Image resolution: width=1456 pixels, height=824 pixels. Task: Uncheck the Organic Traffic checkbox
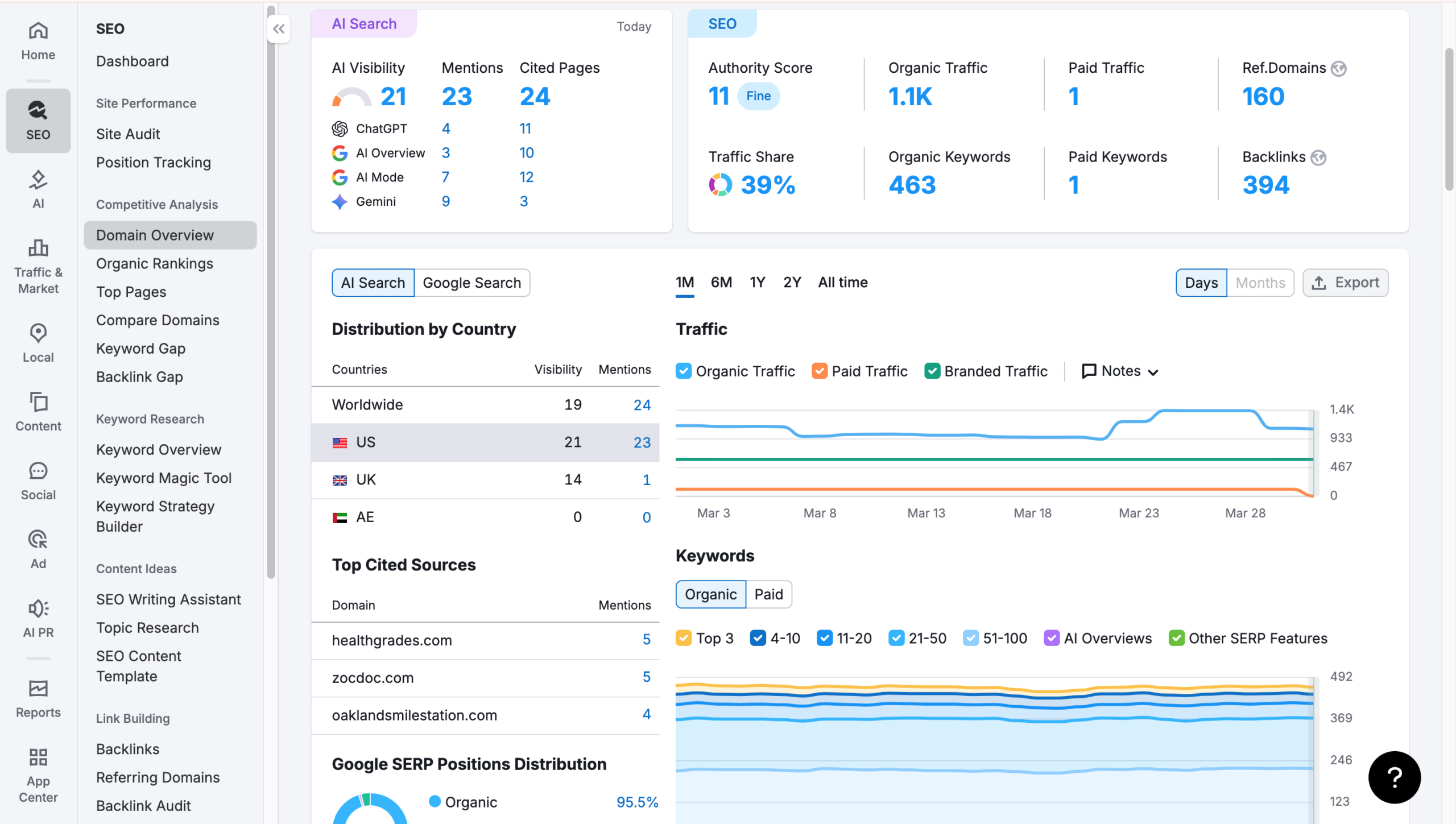pyautogui.click(x=684, y=371)
